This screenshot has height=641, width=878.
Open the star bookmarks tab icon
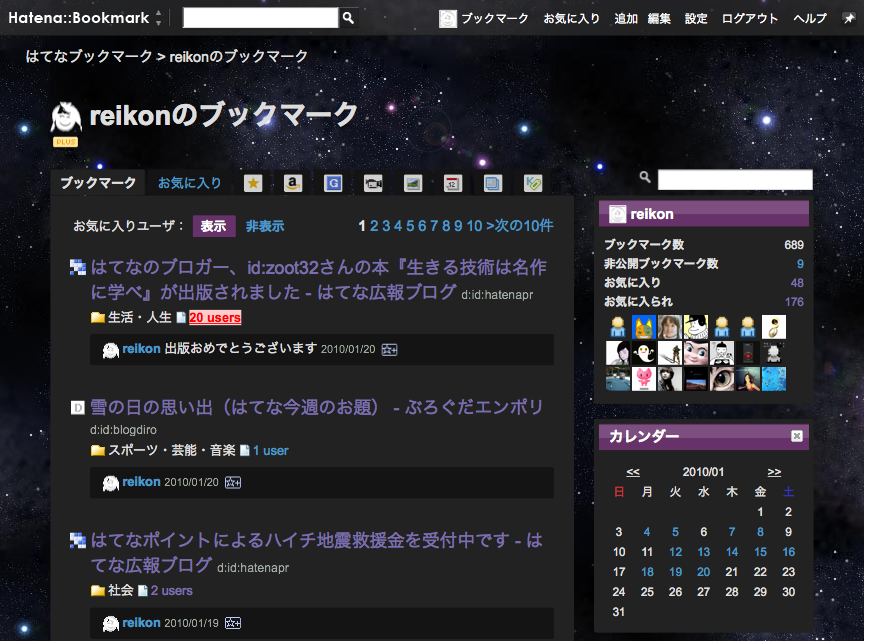[253, 183]
